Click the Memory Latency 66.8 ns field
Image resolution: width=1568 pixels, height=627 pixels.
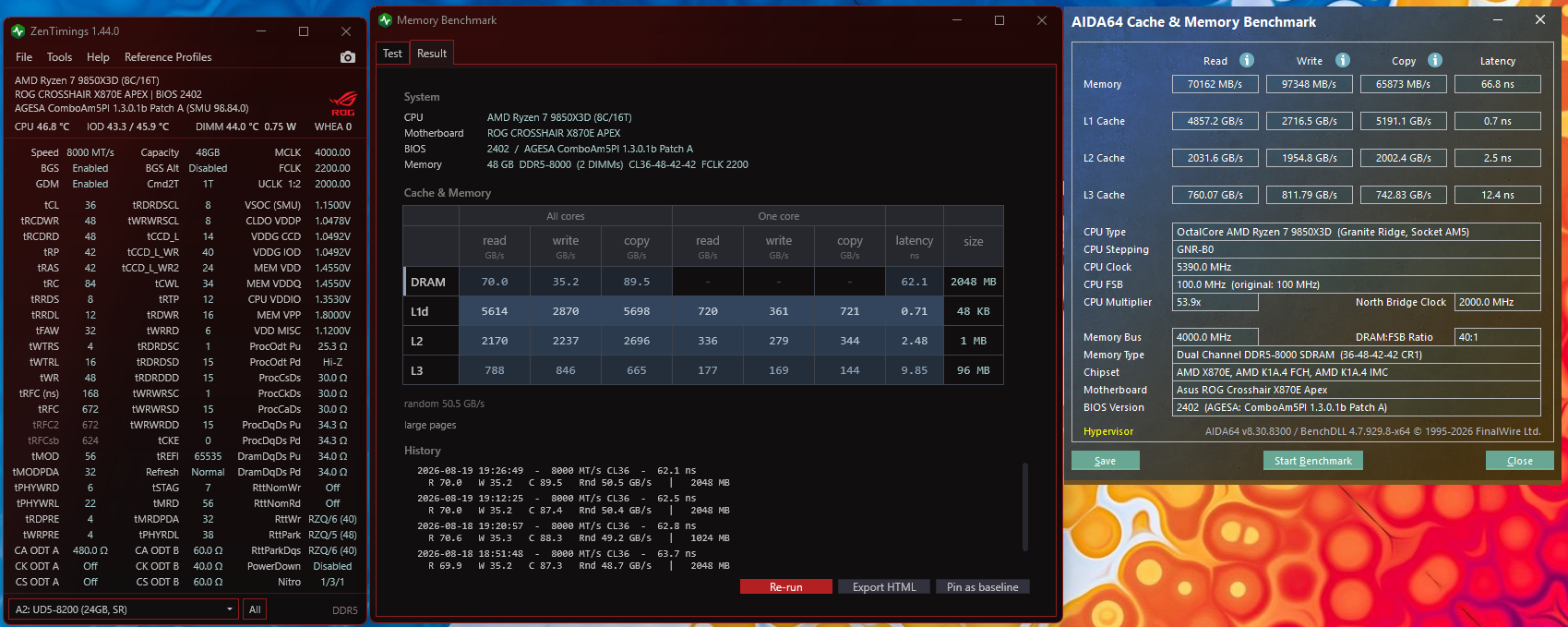click(1498, 84)
